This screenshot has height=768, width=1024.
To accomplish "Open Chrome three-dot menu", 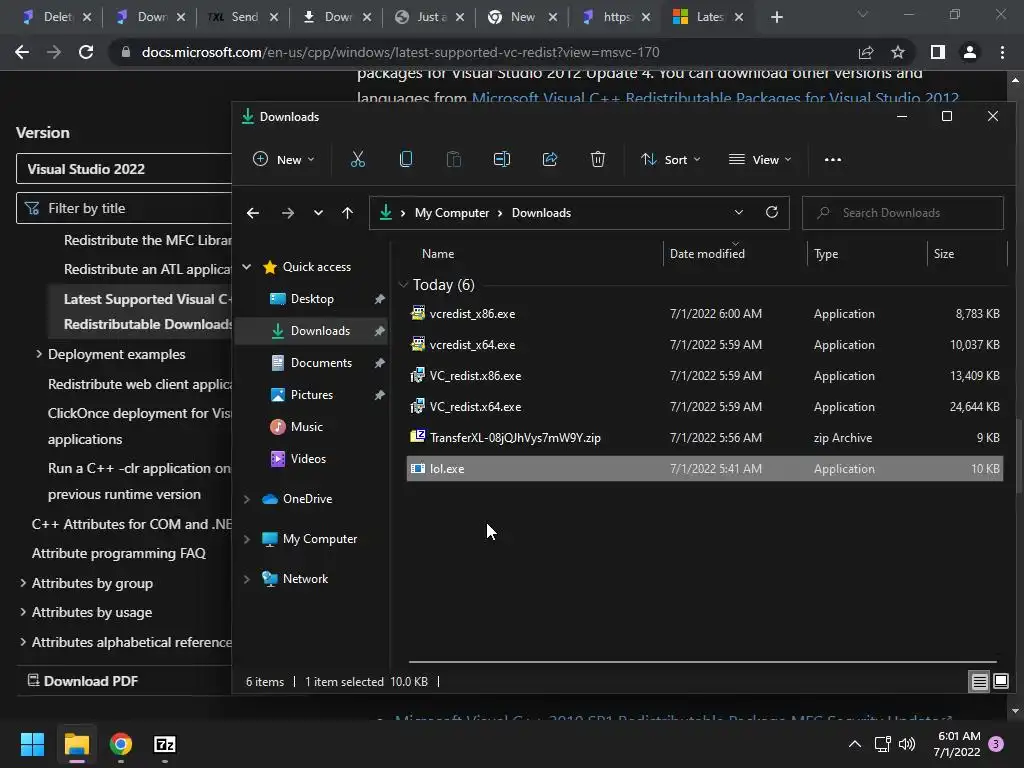I will click(x=1002, y=52).
